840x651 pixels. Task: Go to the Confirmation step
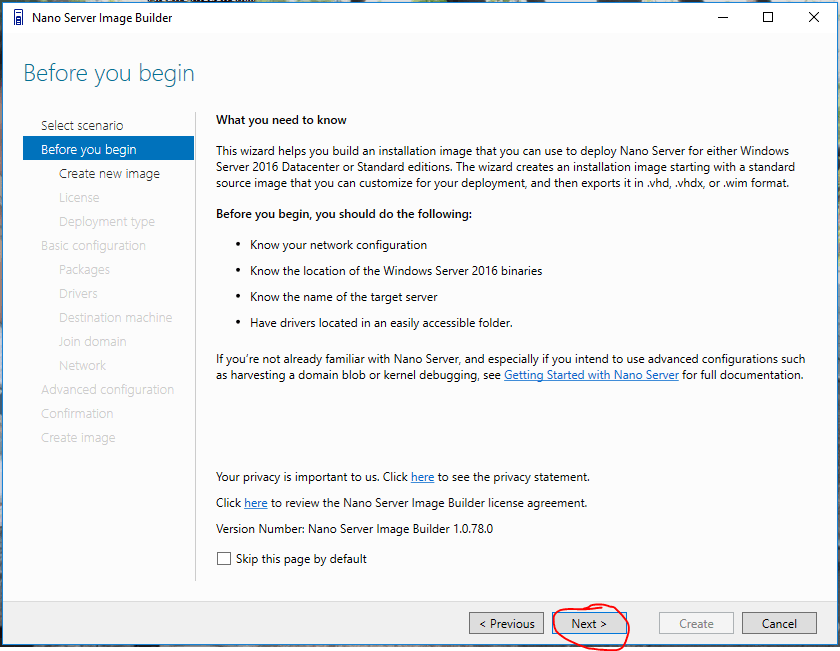pyautogui.click(x=77, y=414)
